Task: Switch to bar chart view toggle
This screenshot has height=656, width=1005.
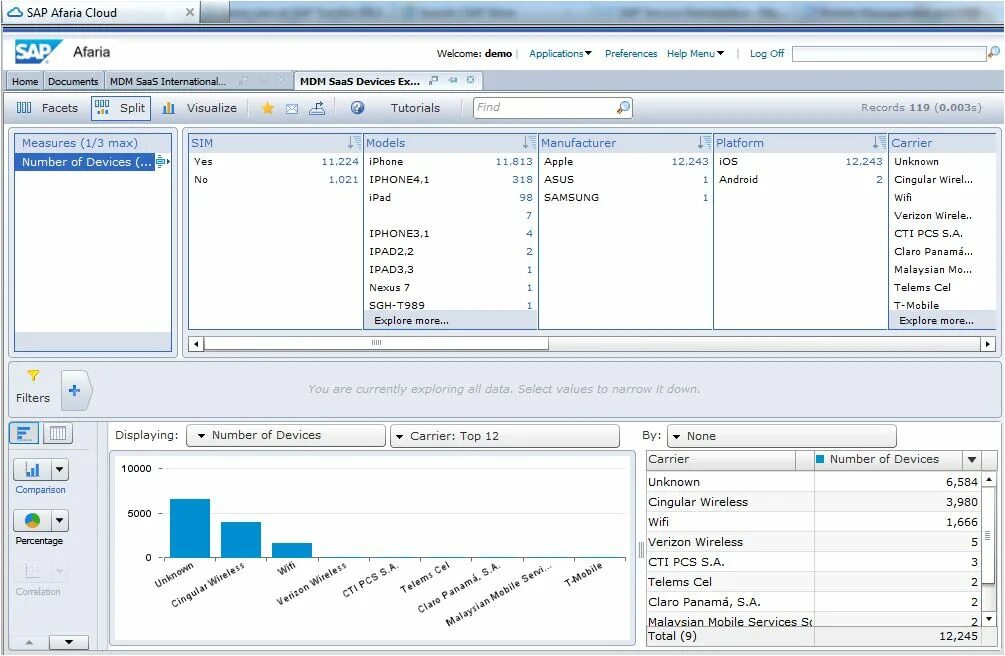Action: (24, 433)
